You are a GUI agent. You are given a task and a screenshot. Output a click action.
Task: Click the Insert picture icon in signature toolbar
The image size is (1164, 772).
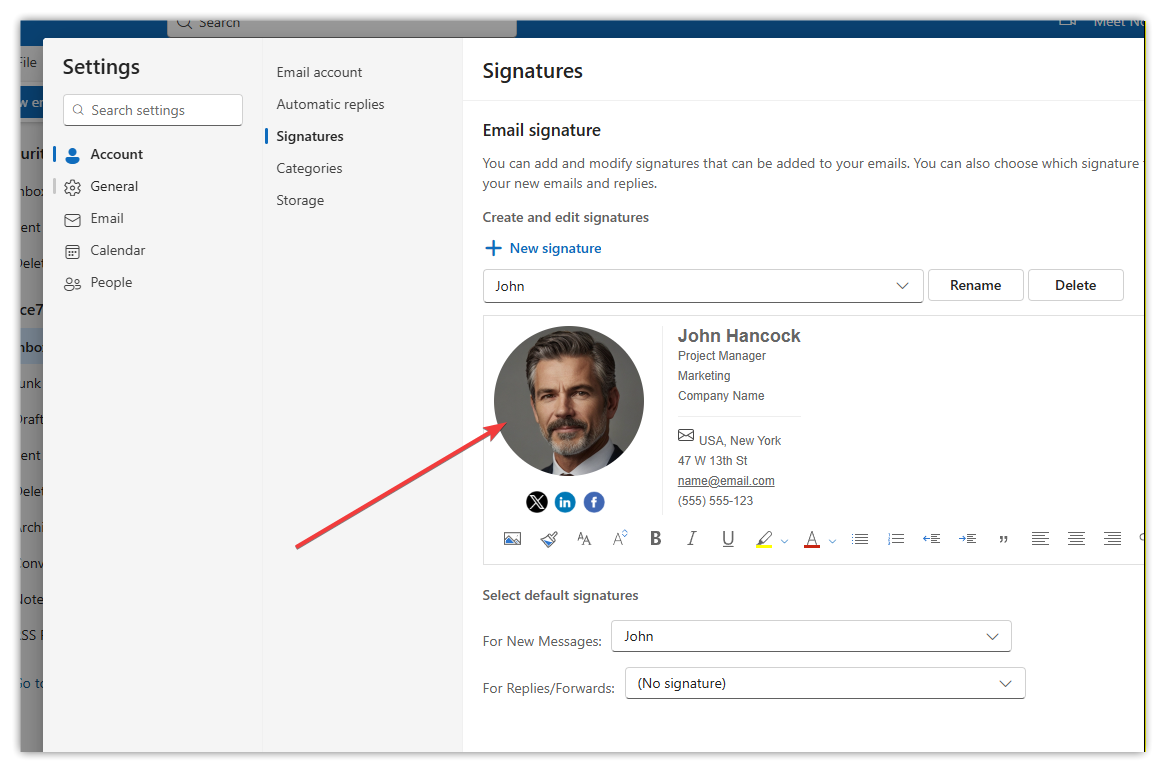point(512,539)
